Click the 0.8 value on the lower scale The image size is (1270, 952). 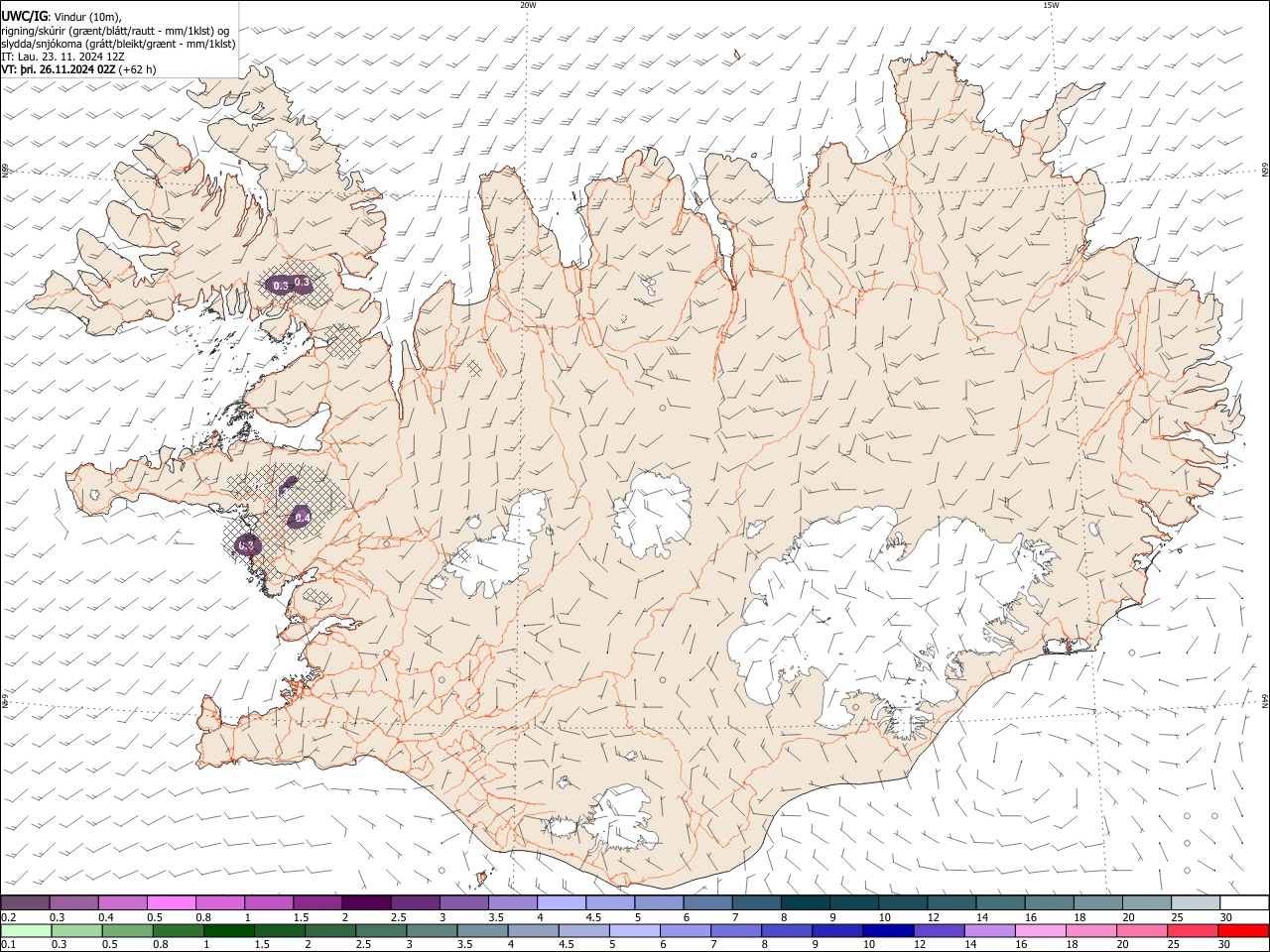[x=161, y=945]
